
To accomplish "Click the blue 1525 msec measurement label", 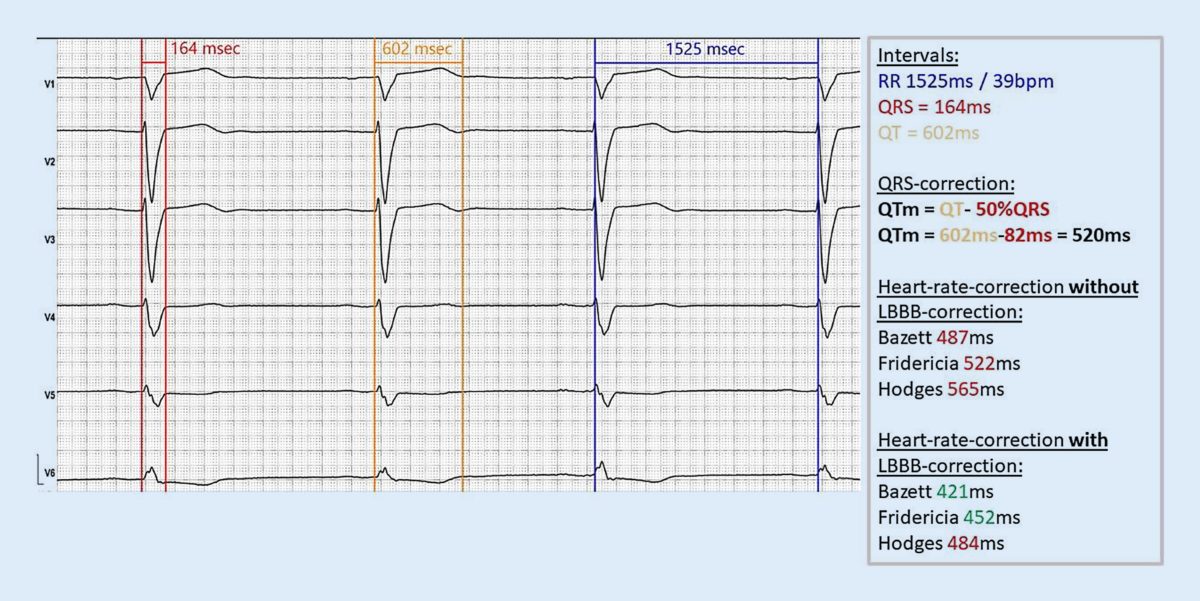I will tap(706, 48).
